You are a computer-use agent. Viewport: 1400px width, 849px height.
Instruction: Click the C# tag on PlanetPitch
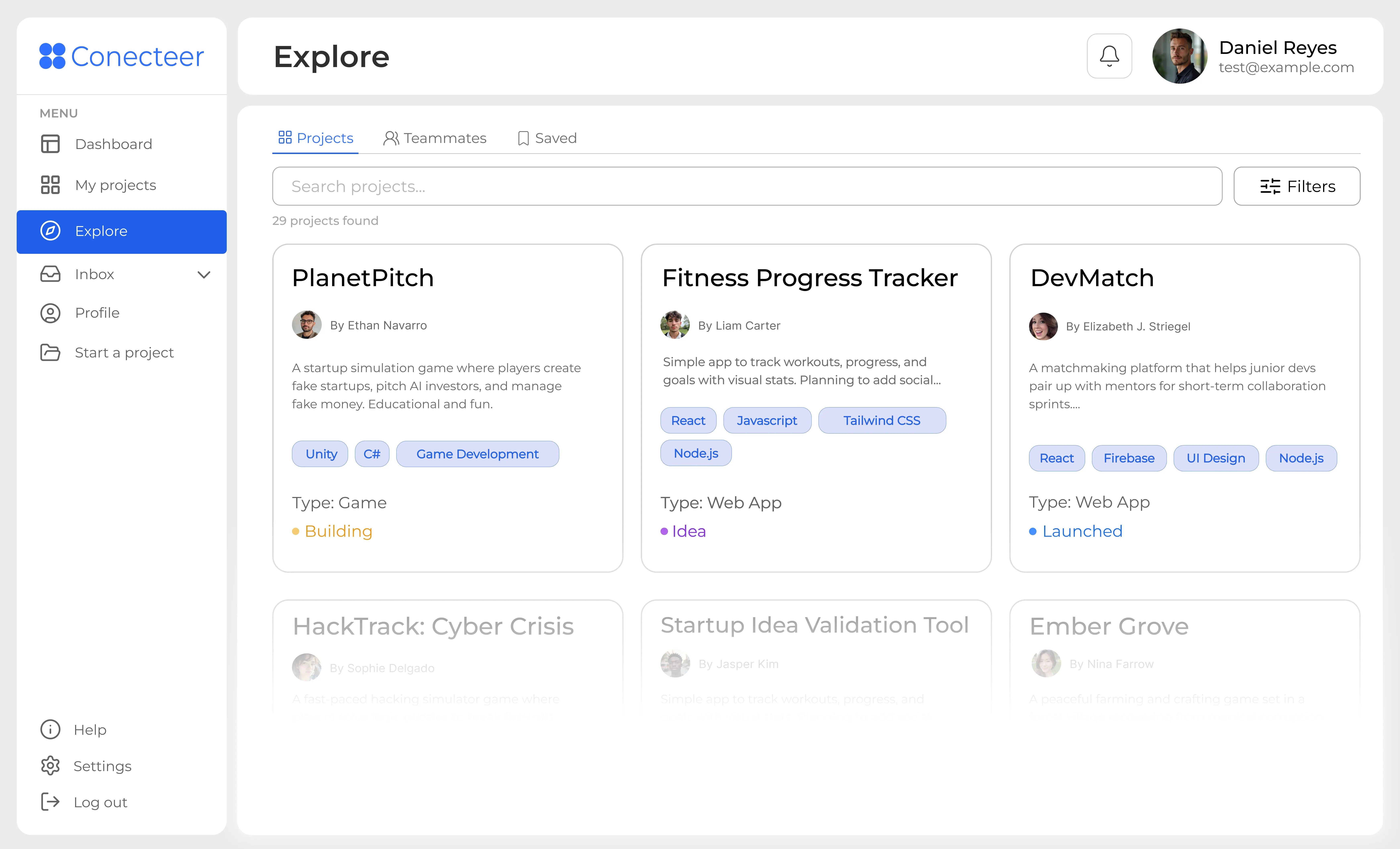pos(372,454)
